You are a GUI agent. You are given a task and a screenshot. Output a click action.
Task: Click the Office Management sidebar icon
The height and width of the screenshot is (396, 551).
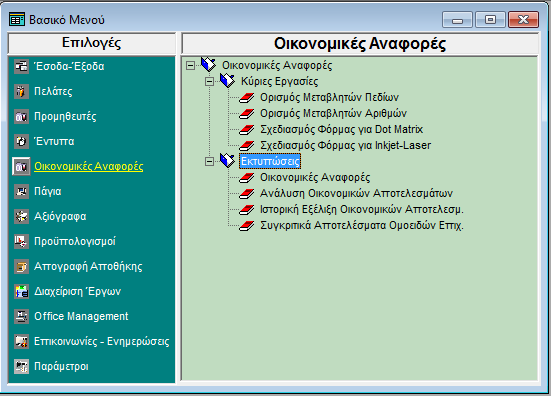coord(21,316)
